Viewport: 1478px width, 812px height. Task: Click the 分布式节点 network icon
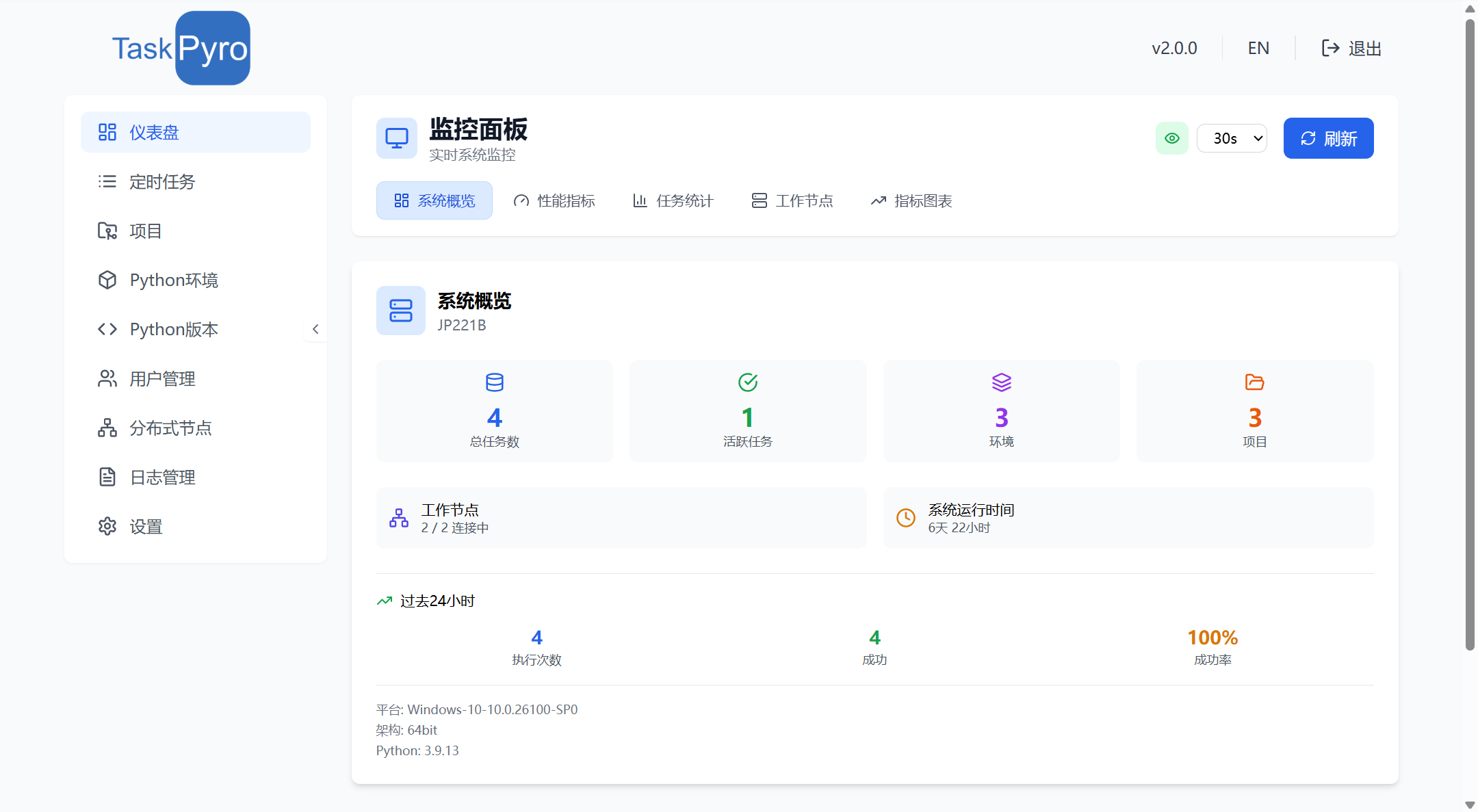(x=107, y=428)
